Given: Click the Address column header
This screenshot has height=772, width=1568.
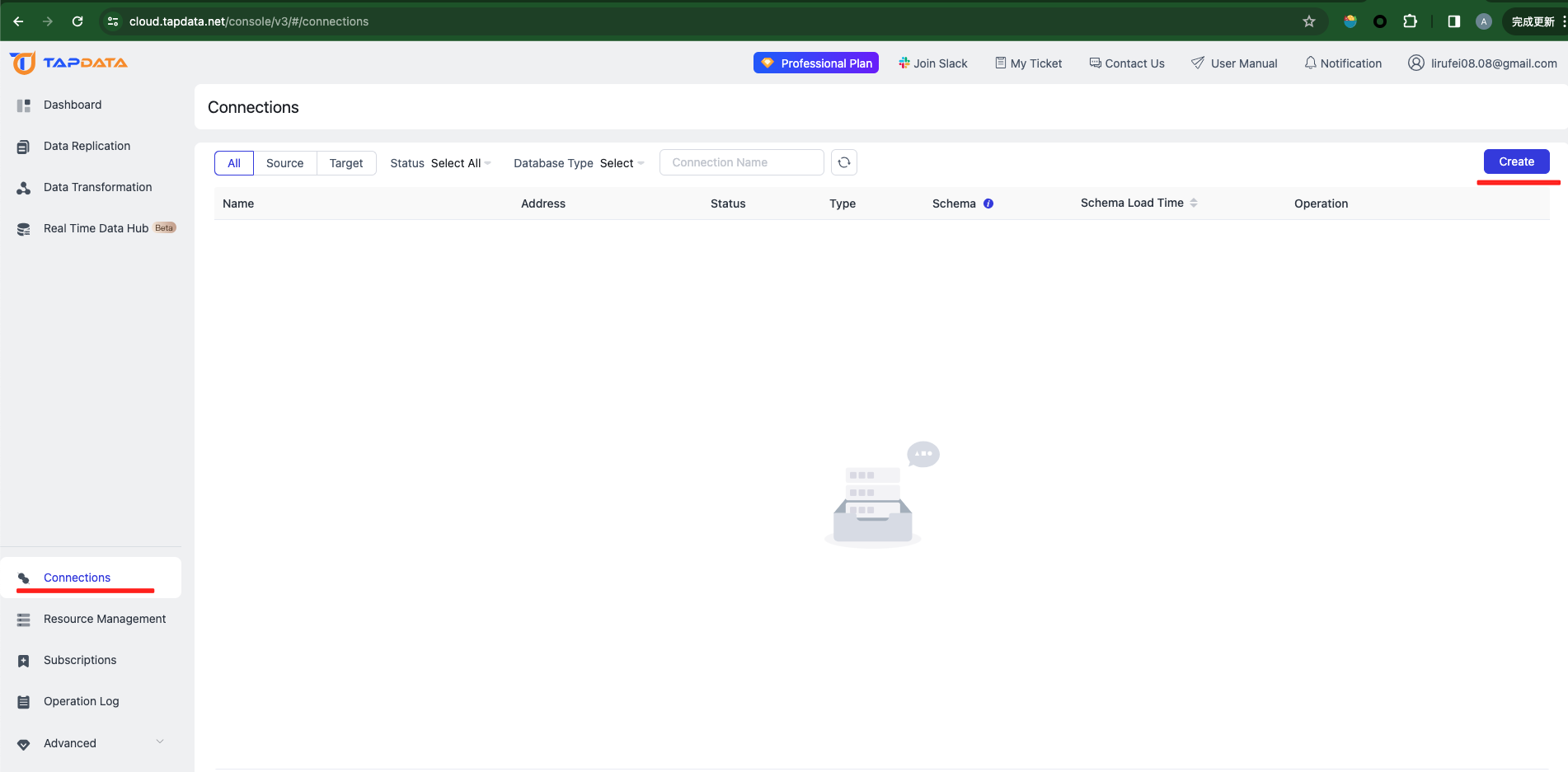Looking at the screenshot, I should (543, 204).
